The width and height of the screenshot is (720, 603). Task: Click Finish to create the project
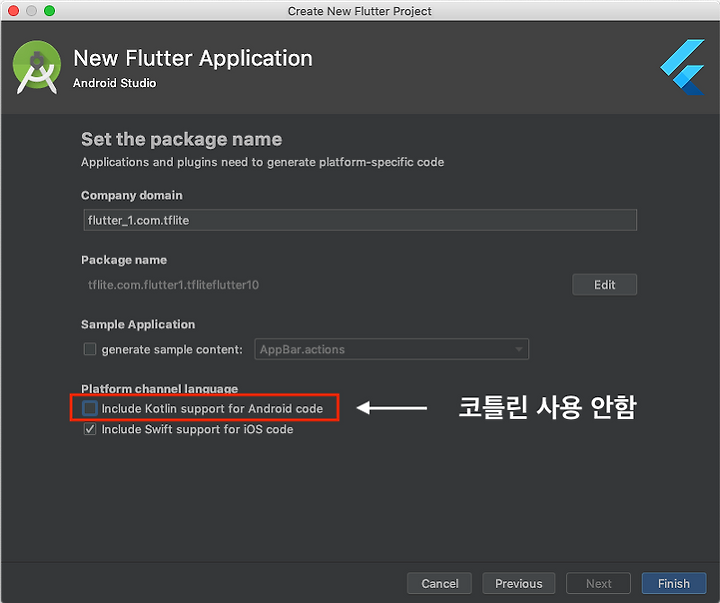pos(674,583)
